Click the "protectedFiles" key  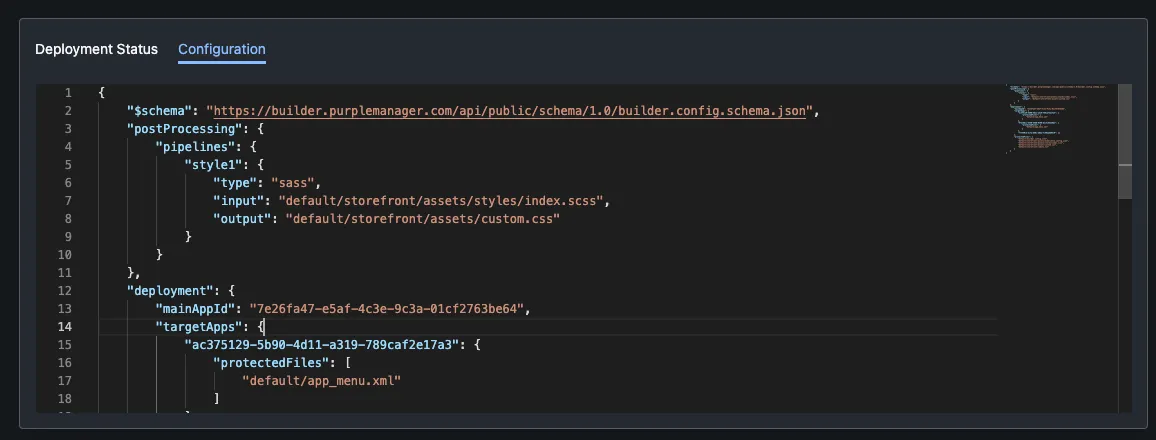click(271, 363)
